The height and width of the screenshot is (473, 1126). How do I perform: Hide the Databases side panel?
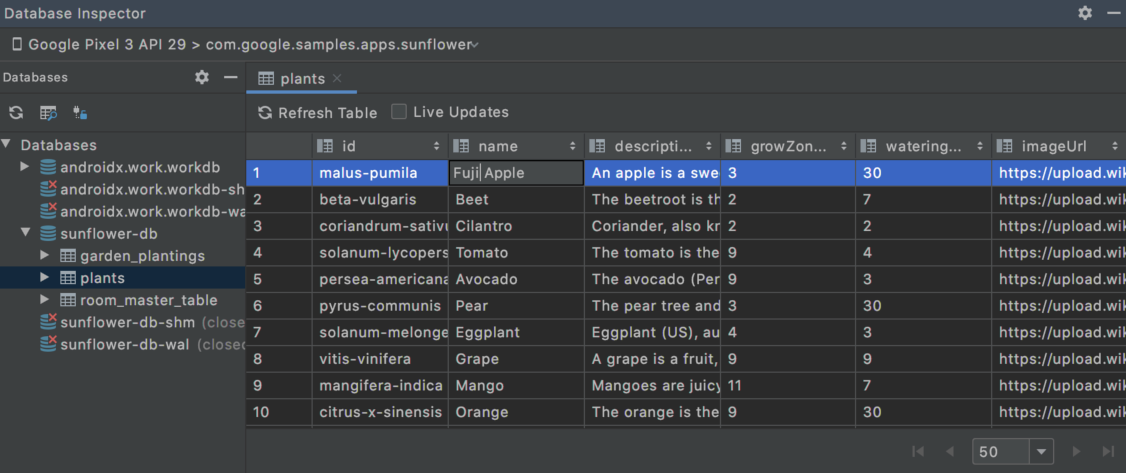(x=230, y=78)
